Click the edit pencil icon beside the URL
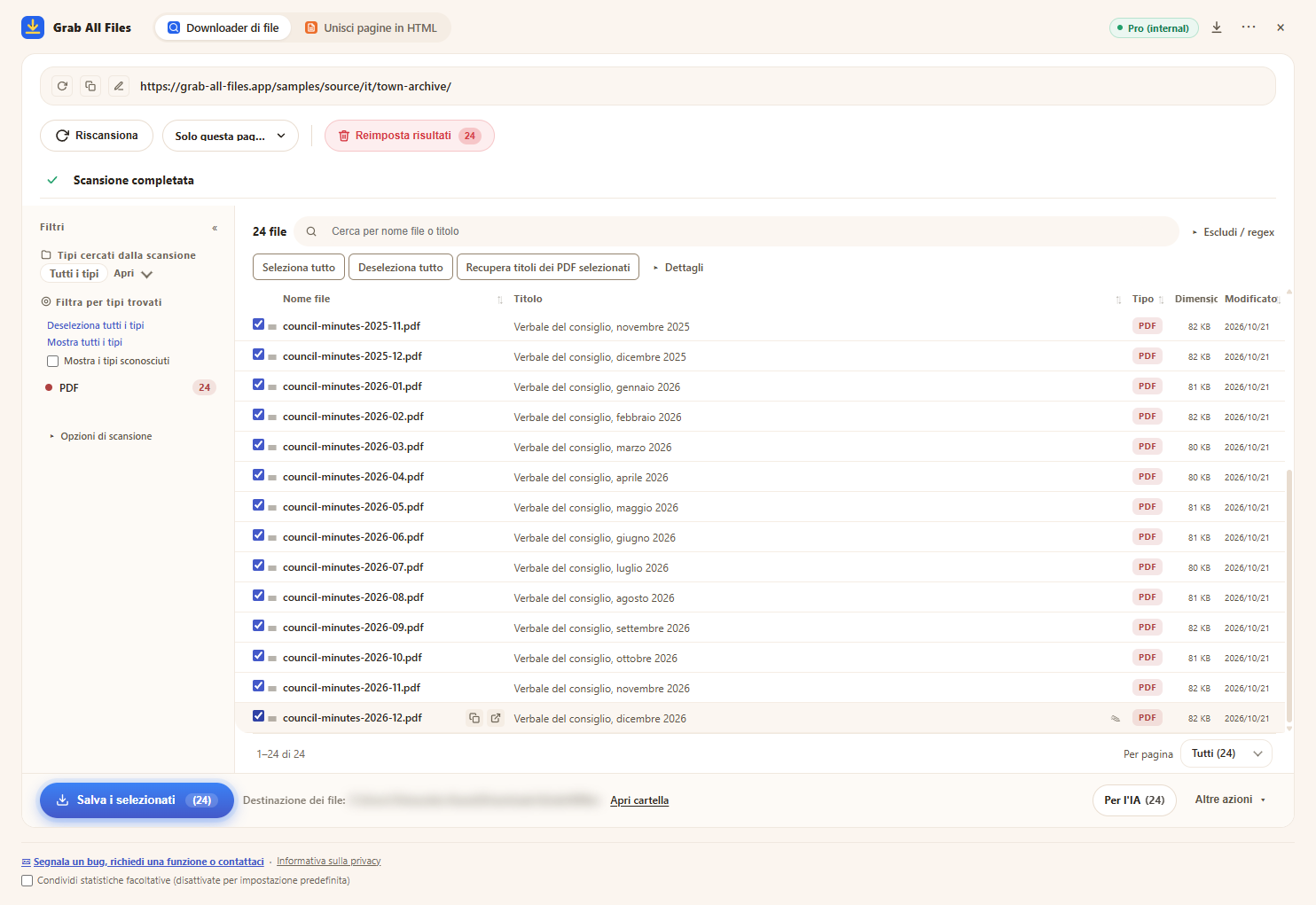 coord(119,86)
